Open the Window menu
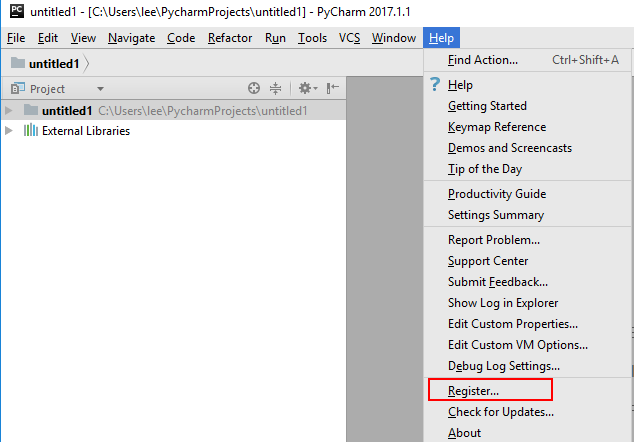The width and height of the screenshot is (634, 442). click(x=394, y=38)
